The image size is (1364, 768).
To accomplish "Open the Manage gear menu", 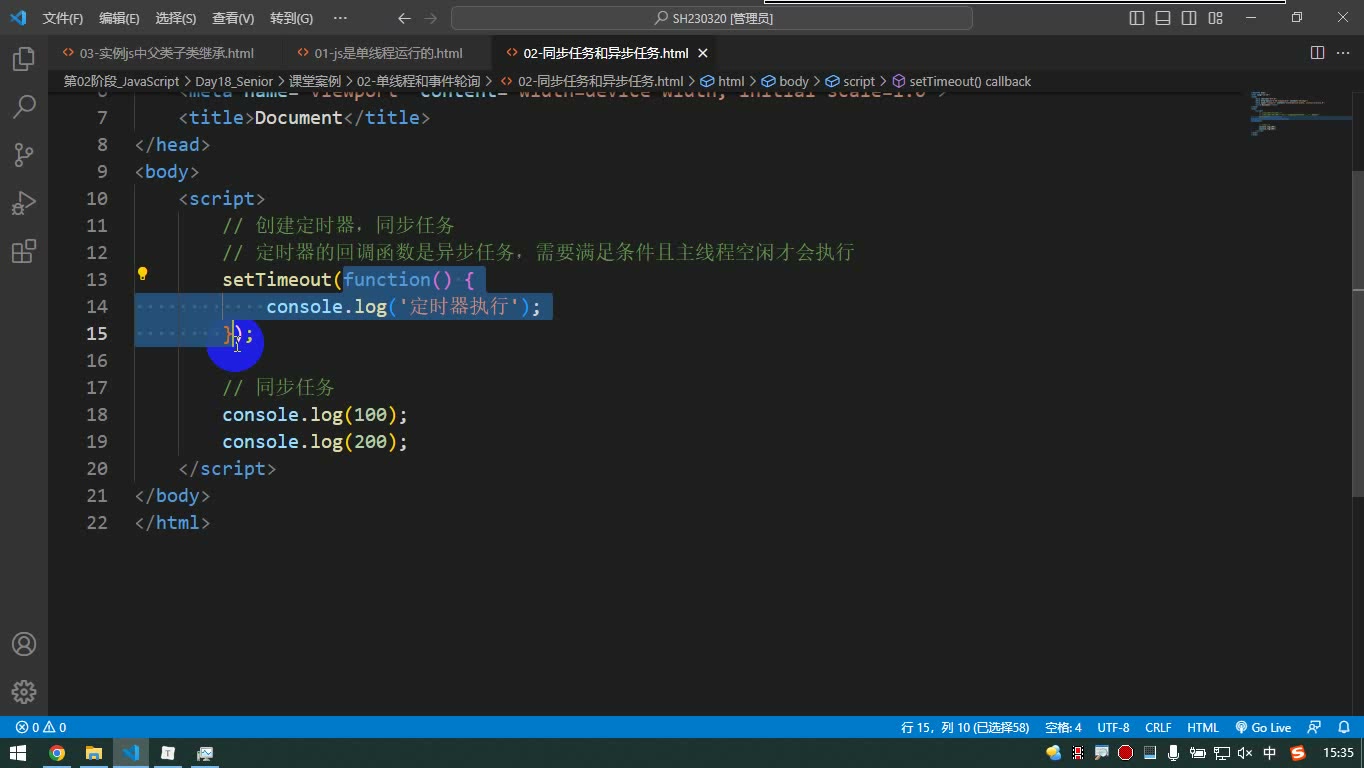I will [24, 692].
